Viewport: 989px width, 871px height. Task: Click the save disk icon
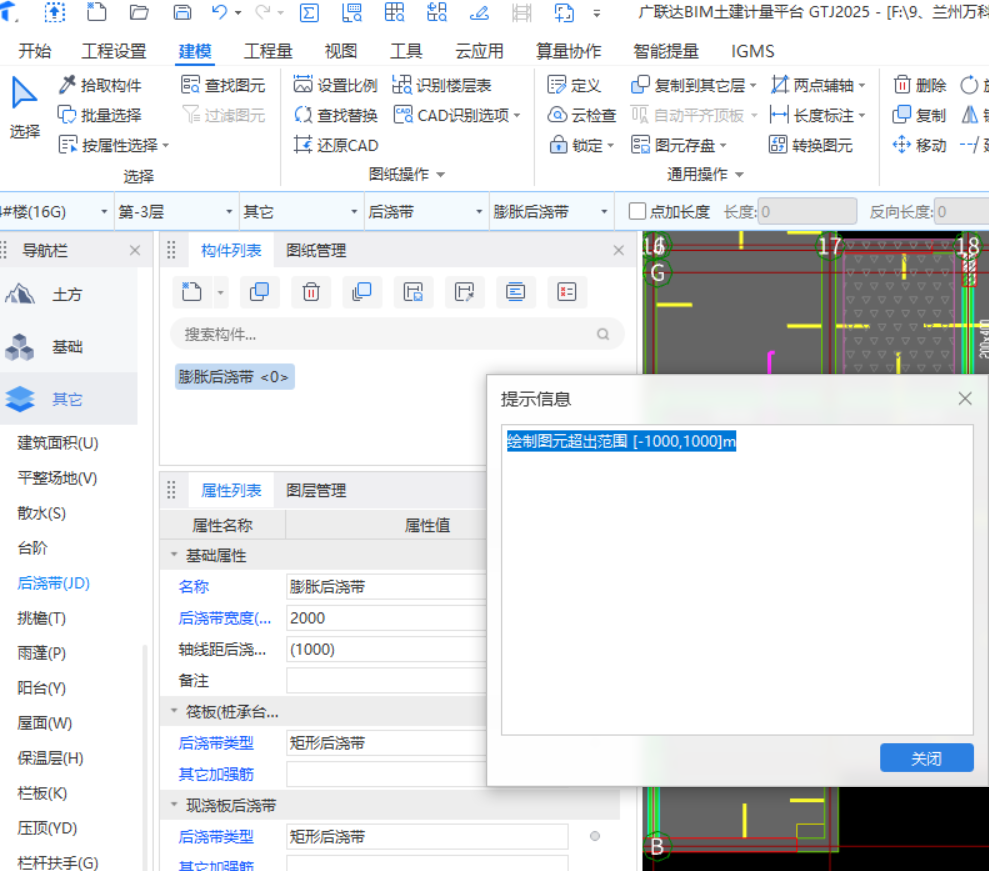pos(182,12)
